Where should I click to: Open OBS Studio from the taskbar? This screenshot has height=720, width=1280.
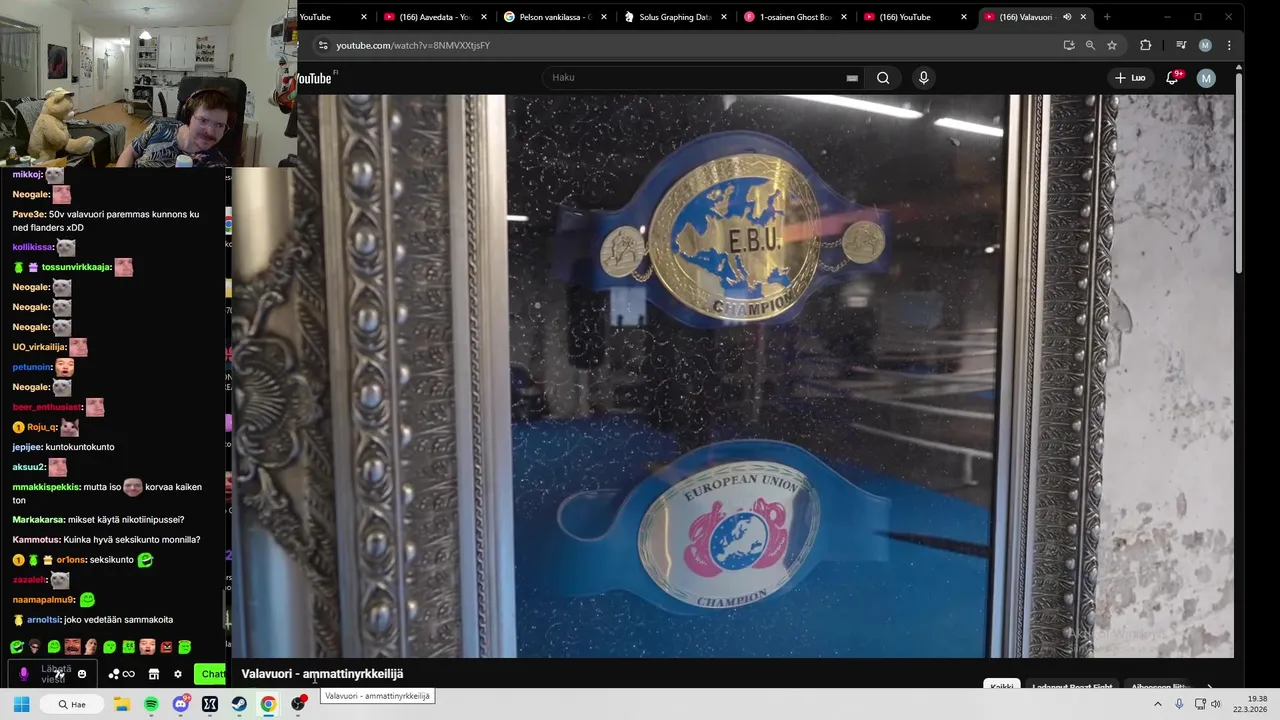(298, 704)
